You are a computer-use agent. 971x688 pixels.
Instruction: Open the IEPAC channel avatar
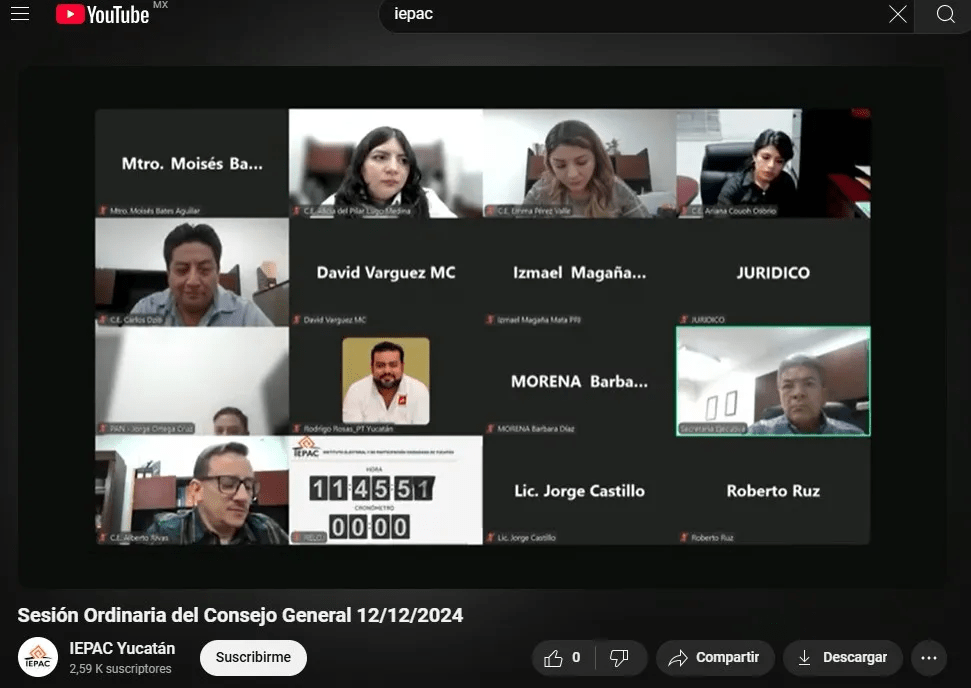pyautogui.click(x=38, y=657)
